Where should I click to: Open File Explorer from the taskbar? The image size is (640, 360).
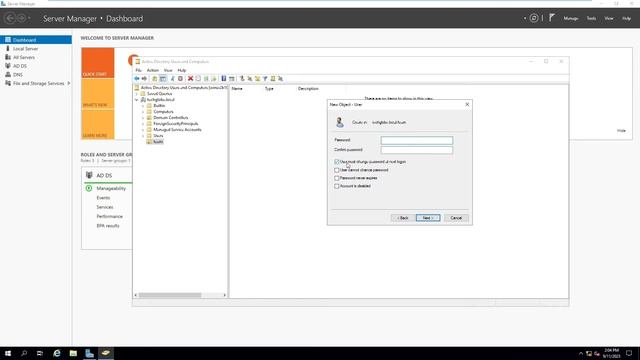(x=73, y=353)
